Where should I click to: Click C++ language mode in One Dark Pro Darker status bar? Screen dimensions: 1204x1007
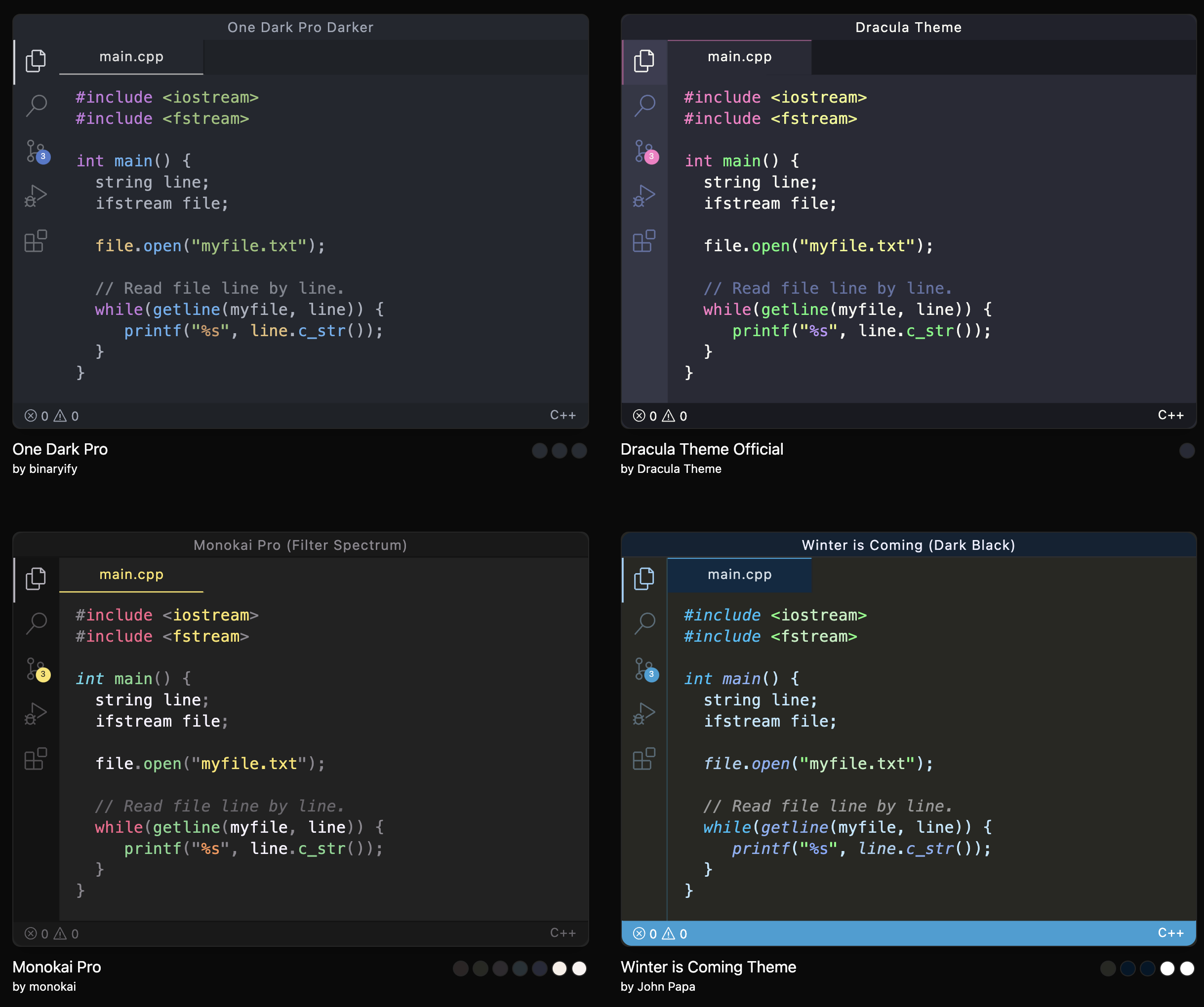click(x=562, y=415)
